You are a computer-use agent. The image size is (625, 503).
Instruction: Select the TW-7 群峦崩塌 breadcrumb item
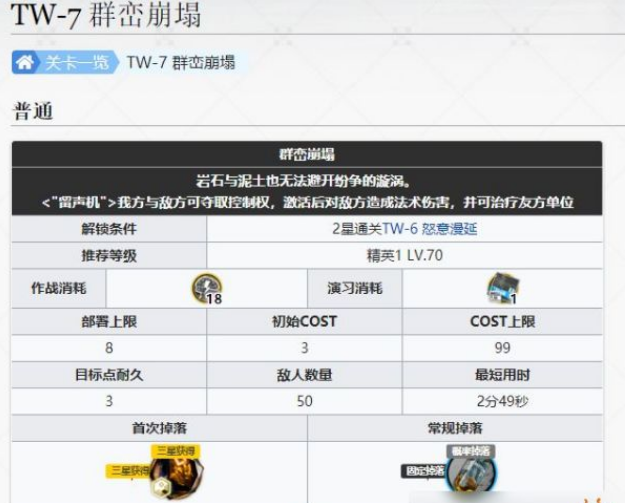(181, 63)
